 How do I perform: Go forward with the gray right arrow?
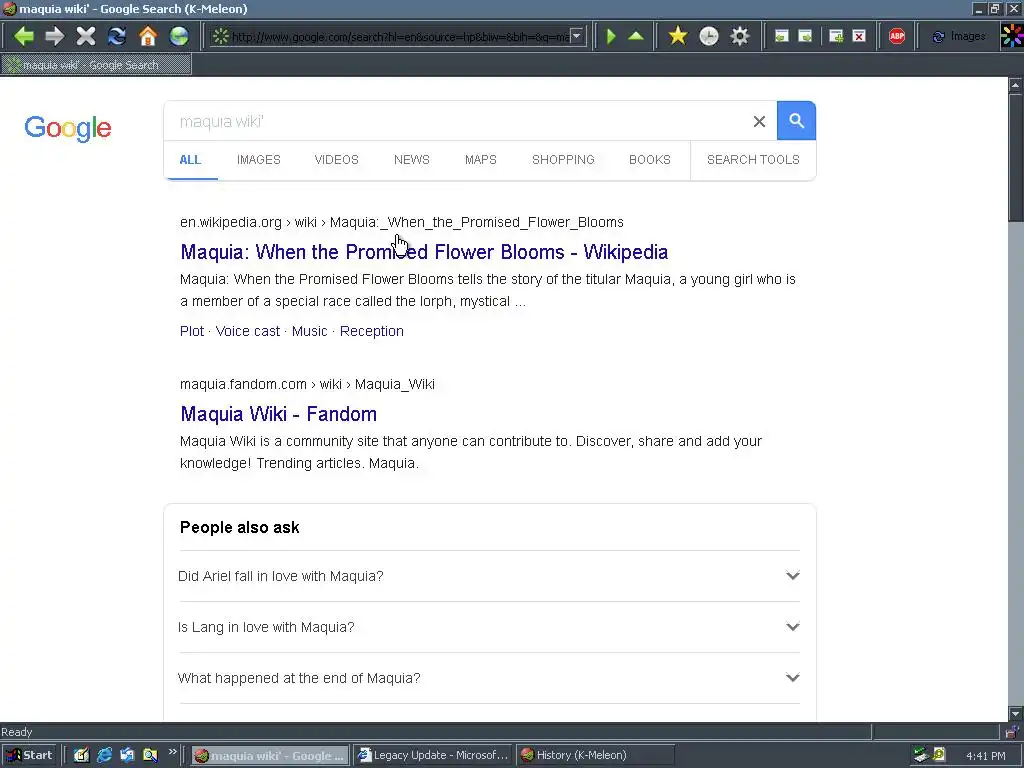[x=55, y=36]
